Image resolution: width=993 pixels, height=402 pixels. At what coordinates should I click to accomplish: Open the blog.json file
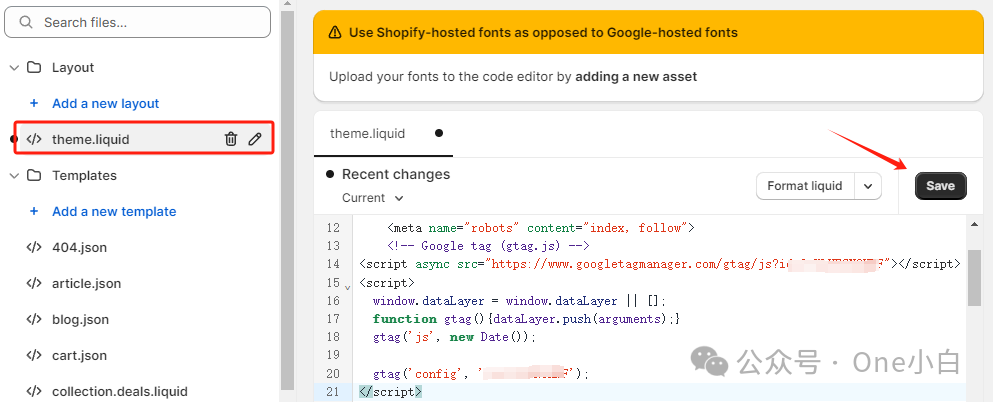[80, 320]
